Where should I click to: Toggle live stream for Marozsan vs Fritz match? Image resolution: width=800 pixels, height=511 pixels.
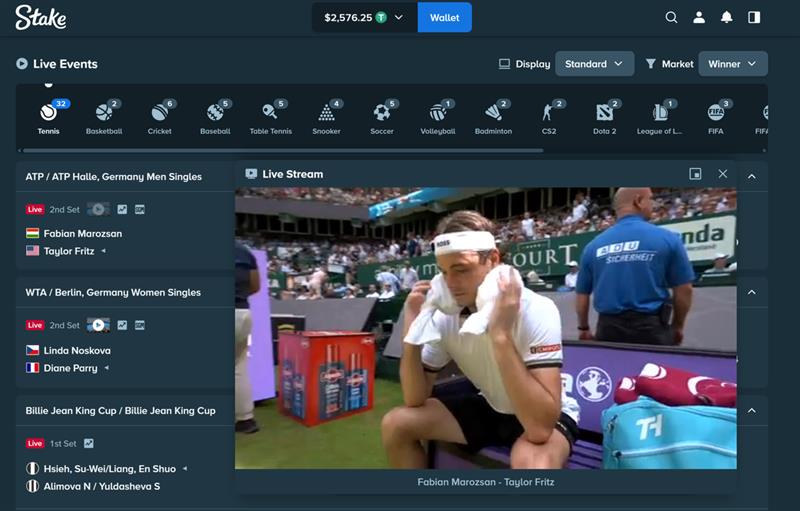point(98,209)
